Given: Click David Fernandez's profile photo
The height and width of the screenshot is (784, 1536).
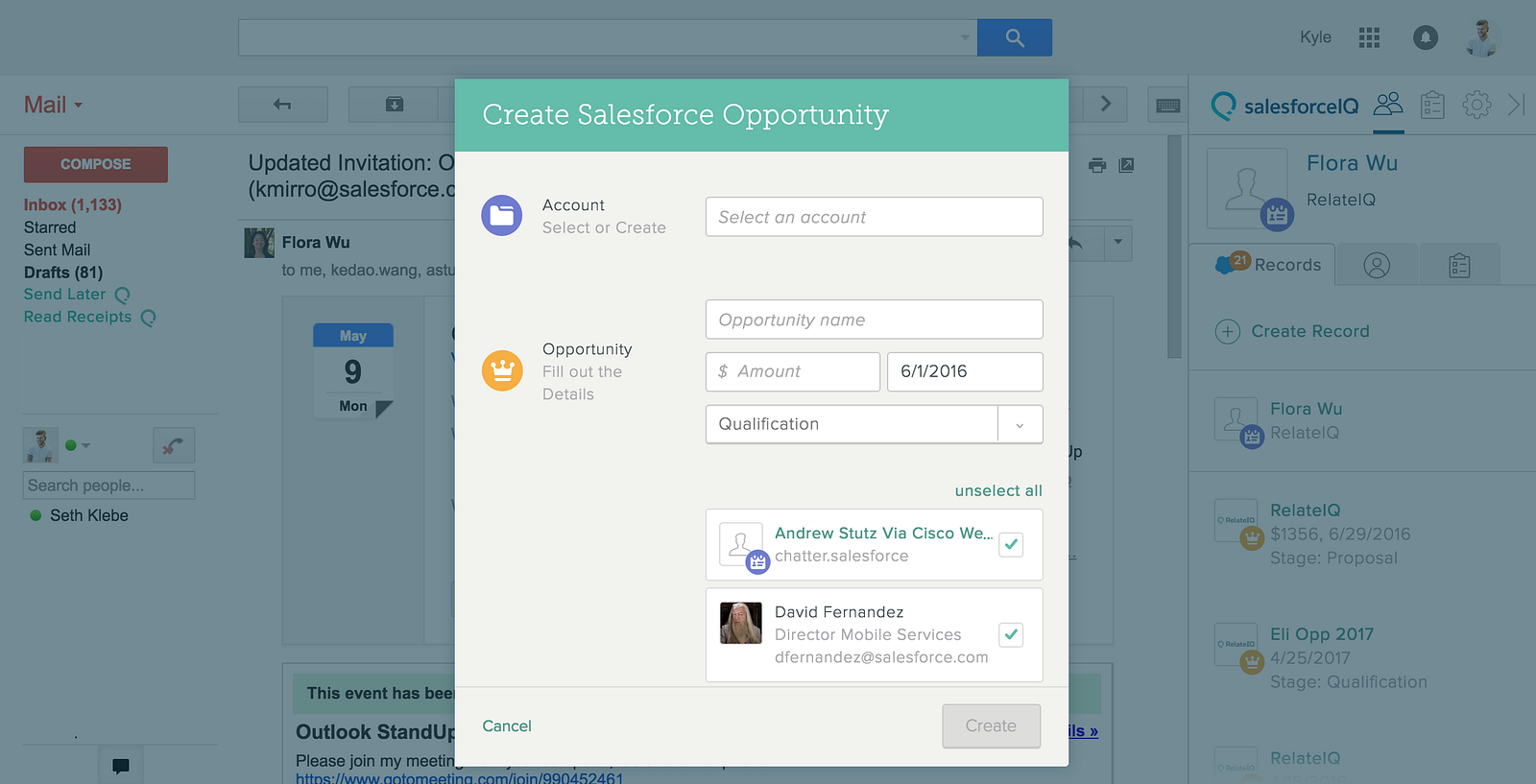Looking at the screenshot, I should (741, 624).
